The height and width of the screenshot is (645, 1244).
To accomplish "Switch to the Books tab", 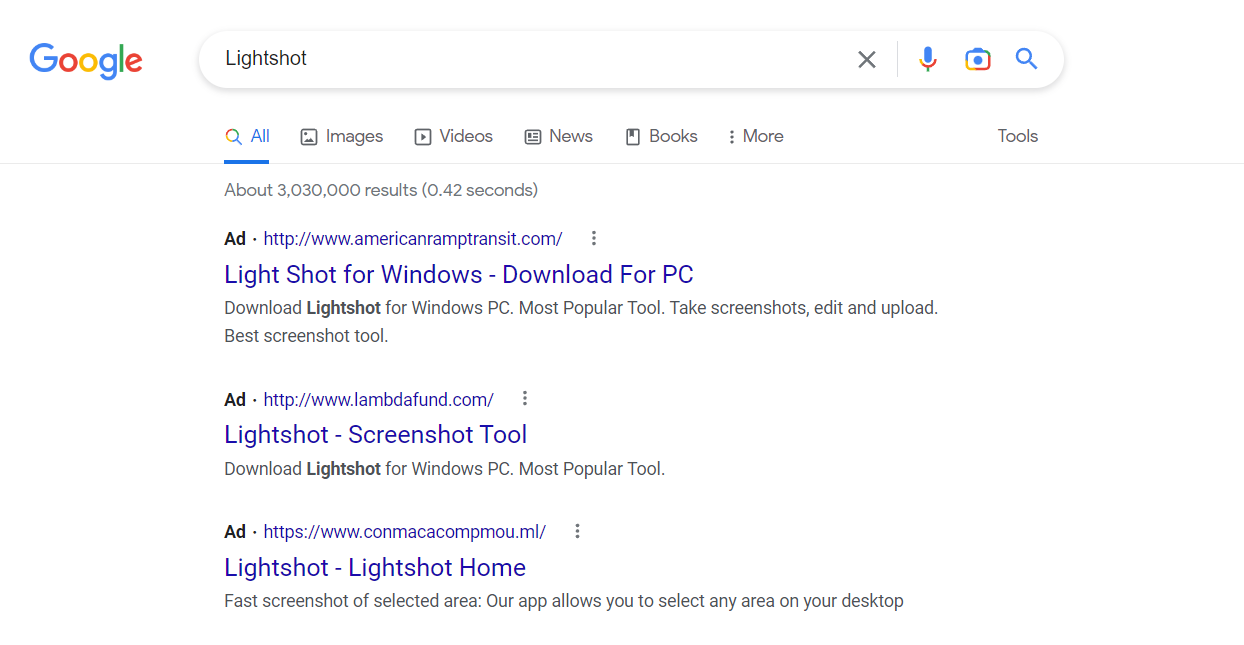I will coord(661,137).
